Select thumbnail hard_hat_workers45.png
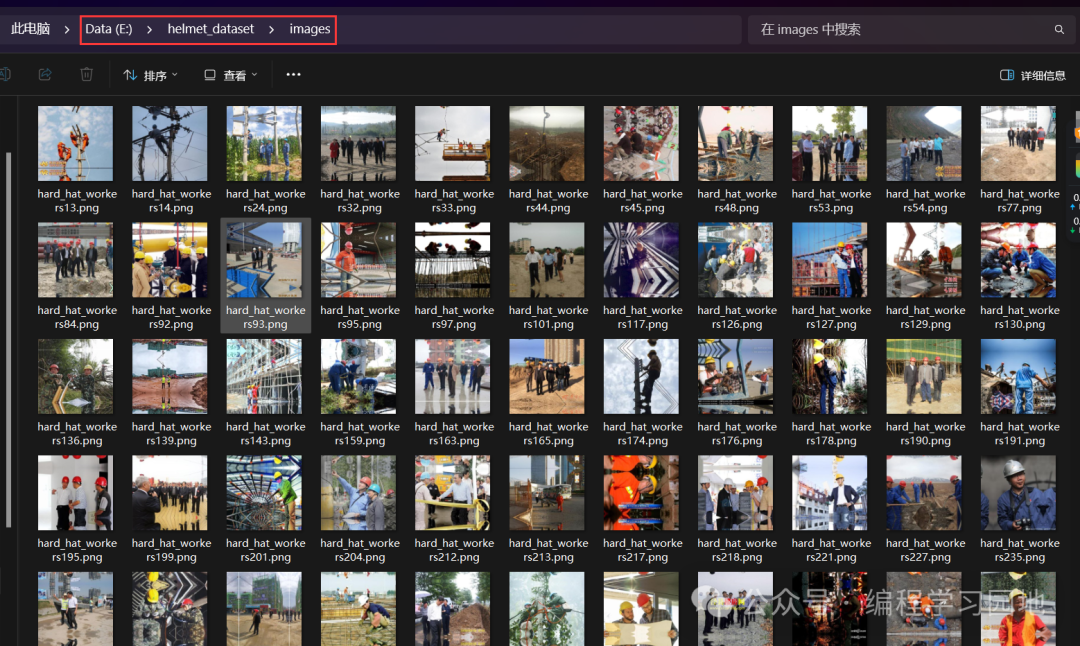 [641, 143]
